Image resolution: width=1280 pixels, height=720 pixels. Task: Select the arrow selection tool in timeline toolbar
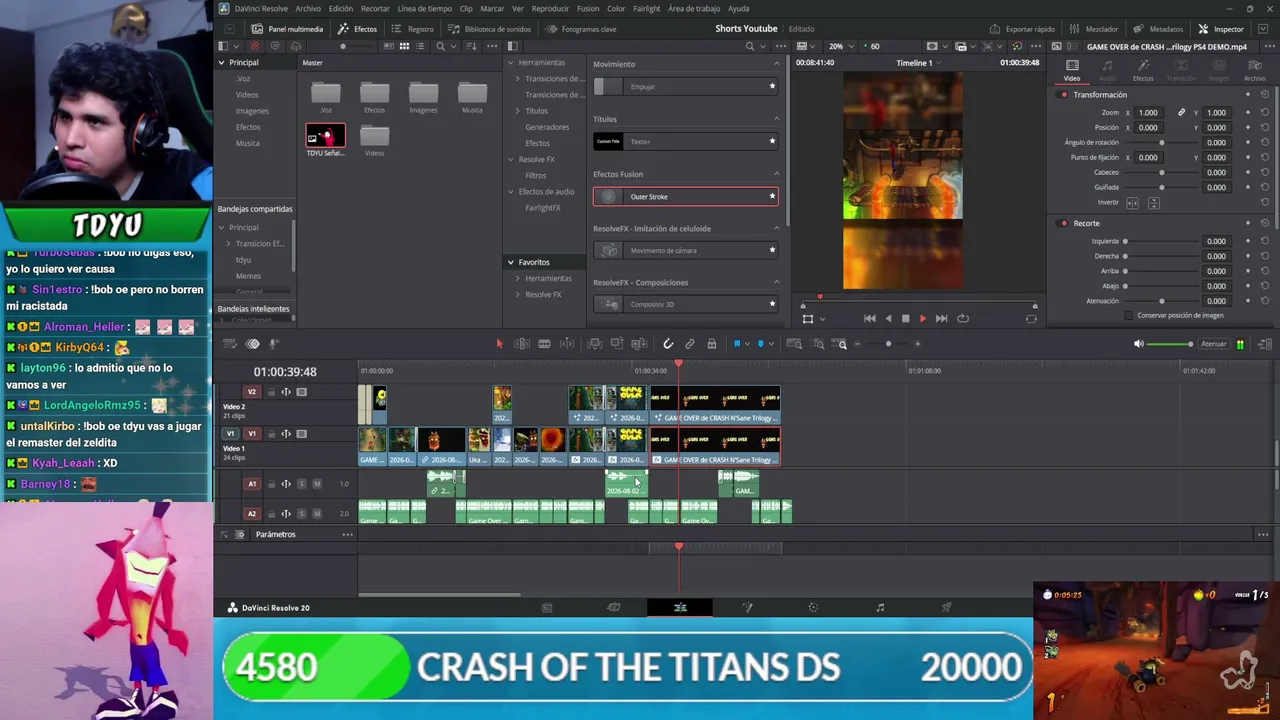click(499, 344)
